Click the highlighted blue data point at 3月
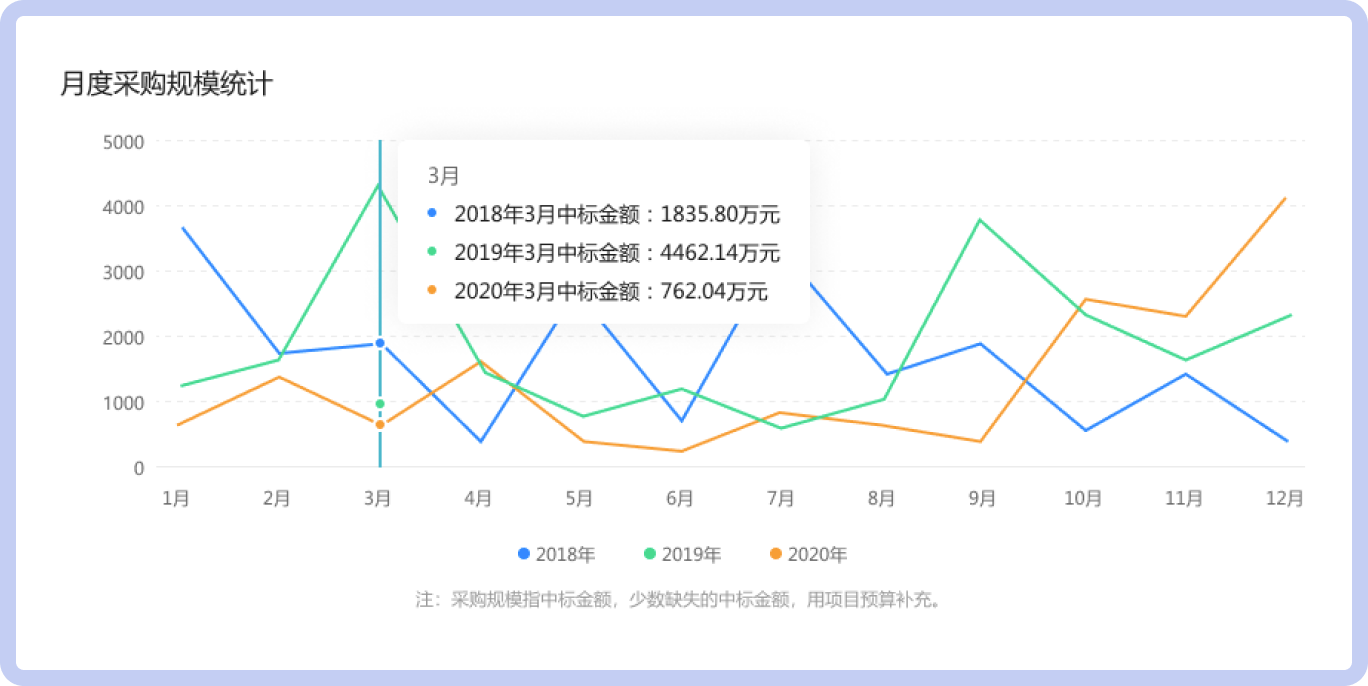Image resolution: width=1368 pixels, height=686 pixels. pyautogui.click(x=380, y=341)
